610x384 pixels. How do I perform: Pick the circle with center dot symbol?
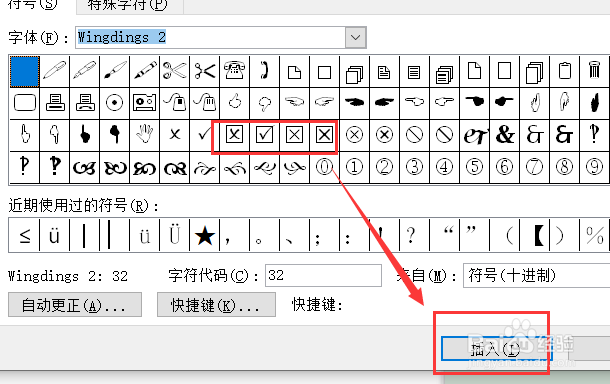(115, 103)
